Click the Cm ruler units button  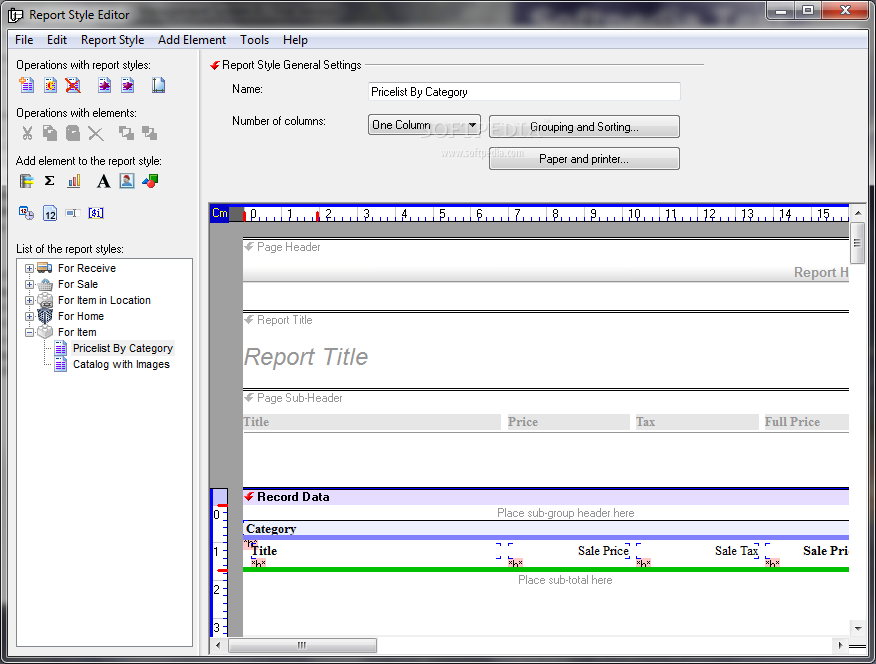coord(220,213)
